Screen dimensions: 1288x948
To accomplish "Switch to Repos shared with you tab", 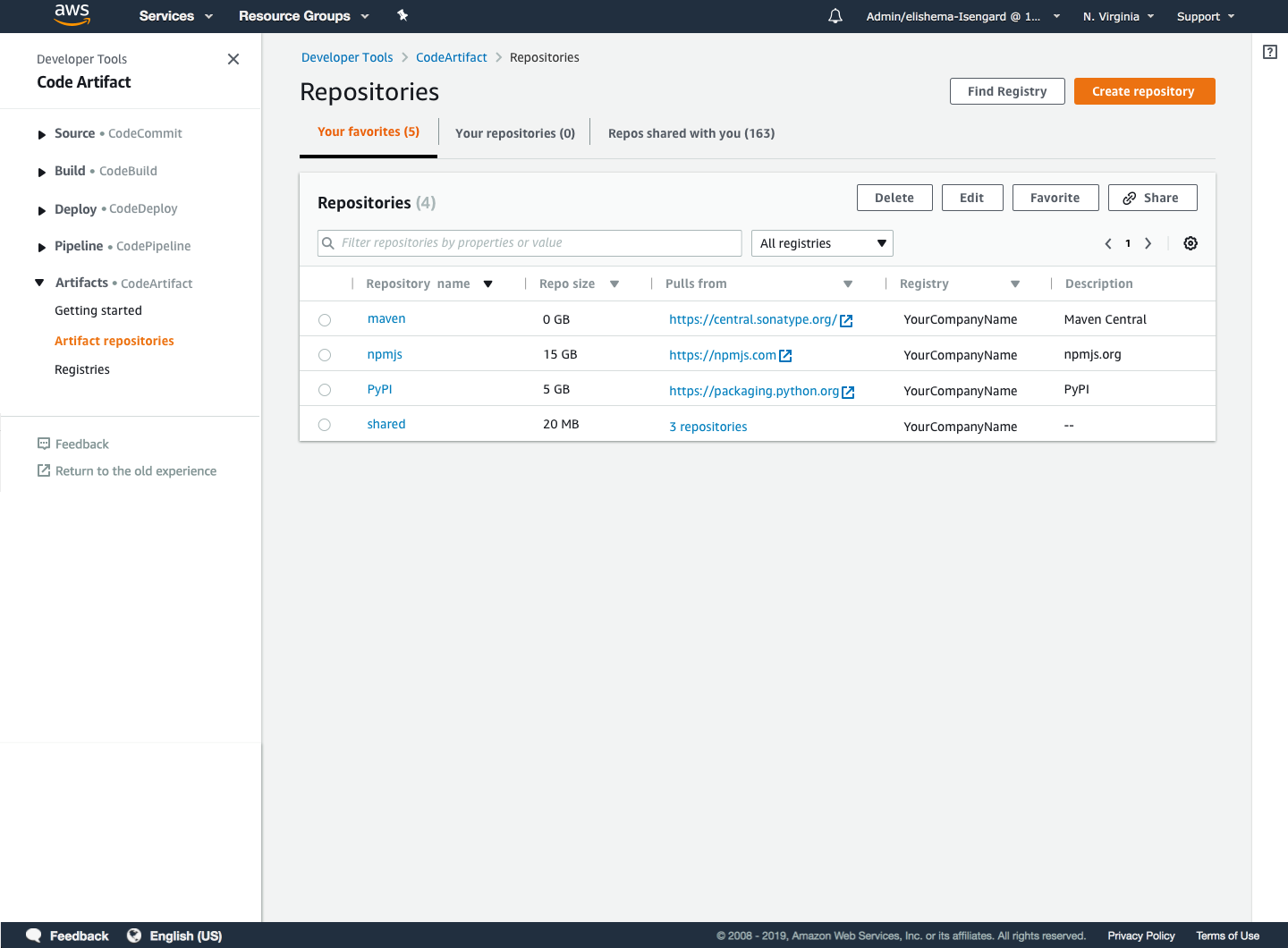I will (691, 133).
